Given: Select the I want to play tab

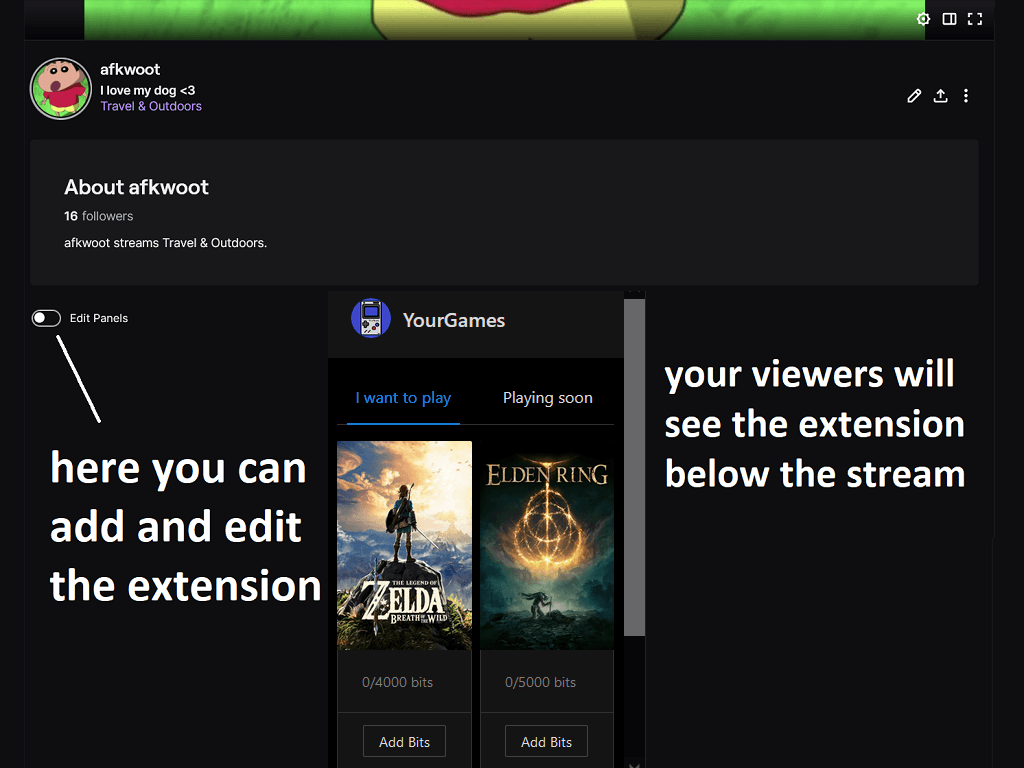Looking at the screenshot, I should coord(402,397).
